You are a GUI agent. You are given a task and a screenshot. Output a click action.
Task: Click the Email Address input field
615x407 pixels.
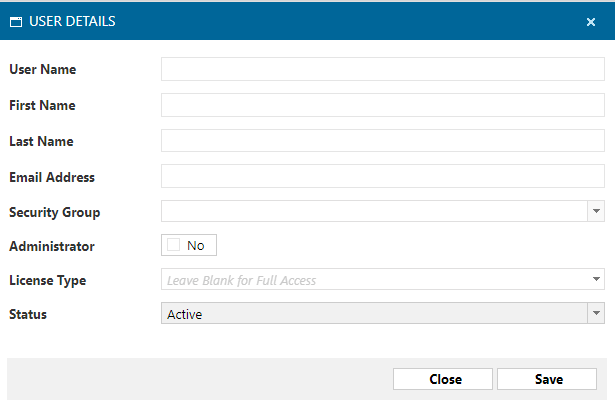(382, 177)
